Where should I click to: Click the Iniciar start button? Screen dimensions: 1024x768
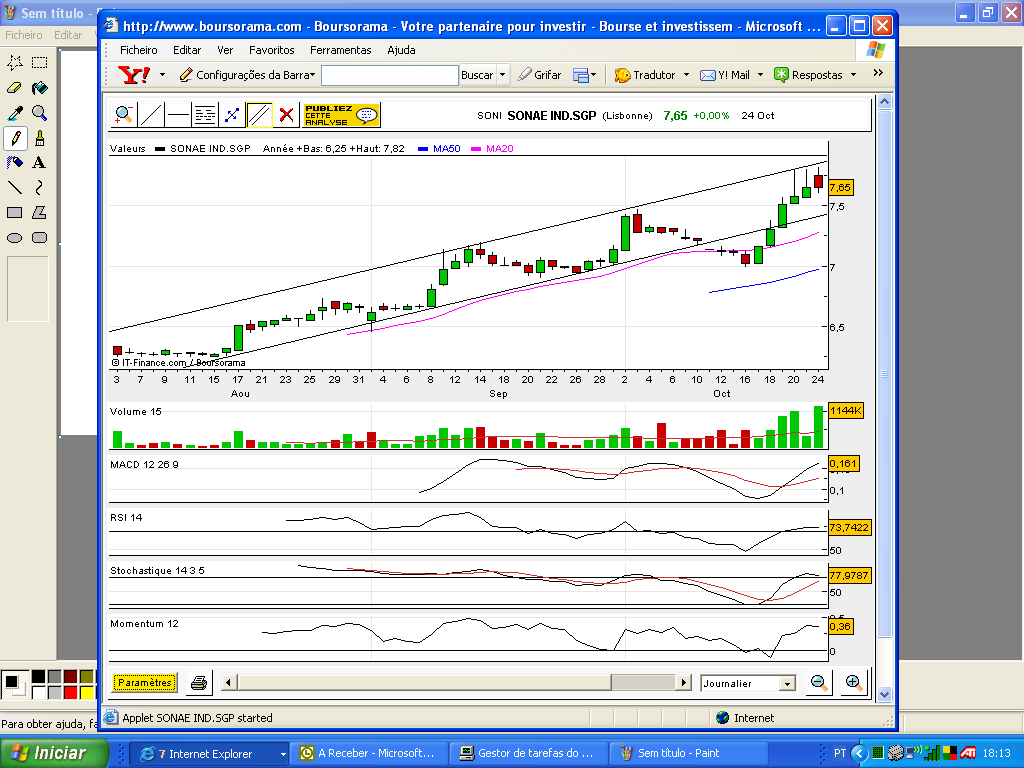click(54, 753)
